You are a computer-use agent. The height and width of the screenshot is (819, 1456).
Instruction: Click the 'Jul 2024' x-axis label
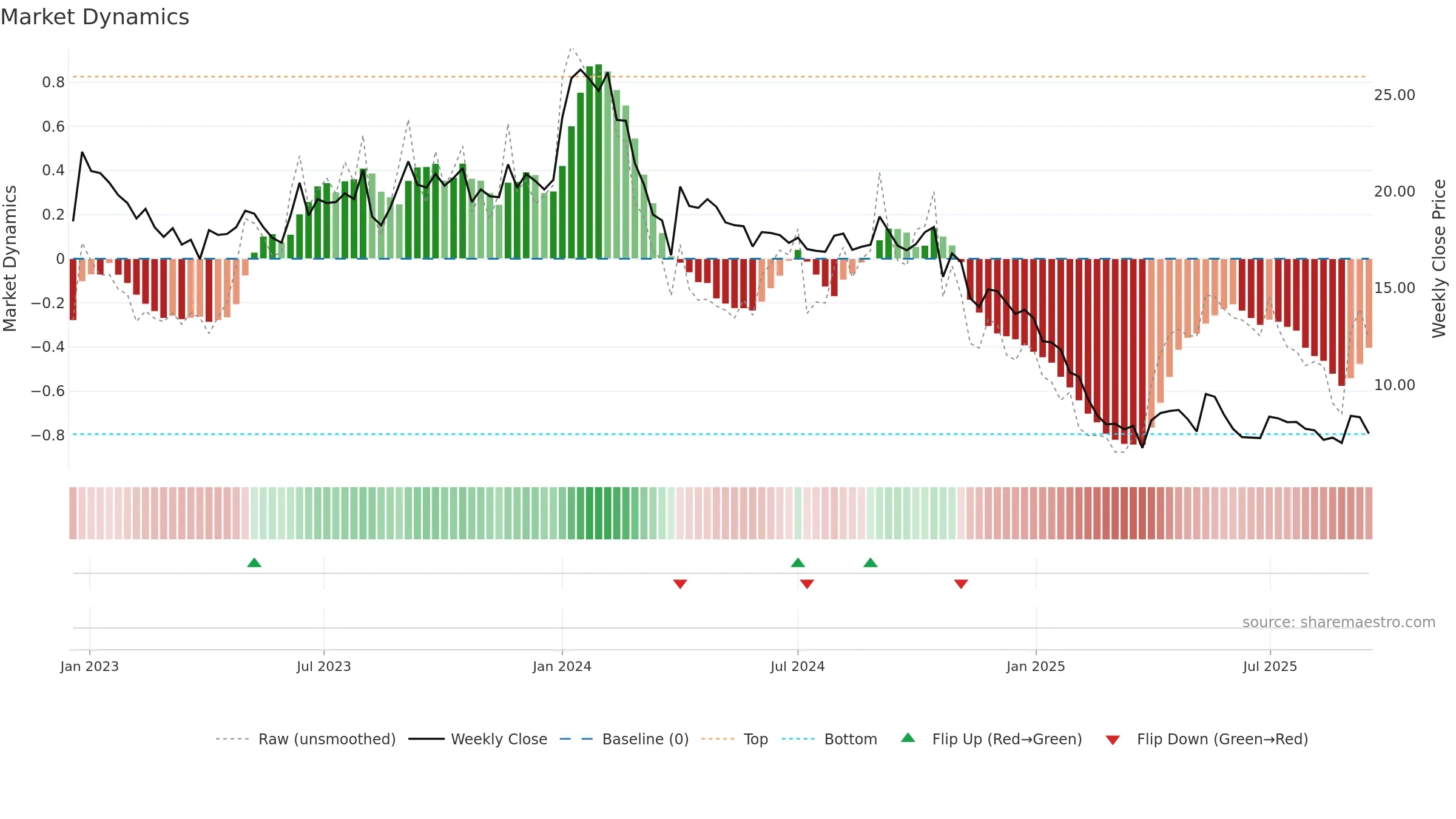(x=798, y=666)
